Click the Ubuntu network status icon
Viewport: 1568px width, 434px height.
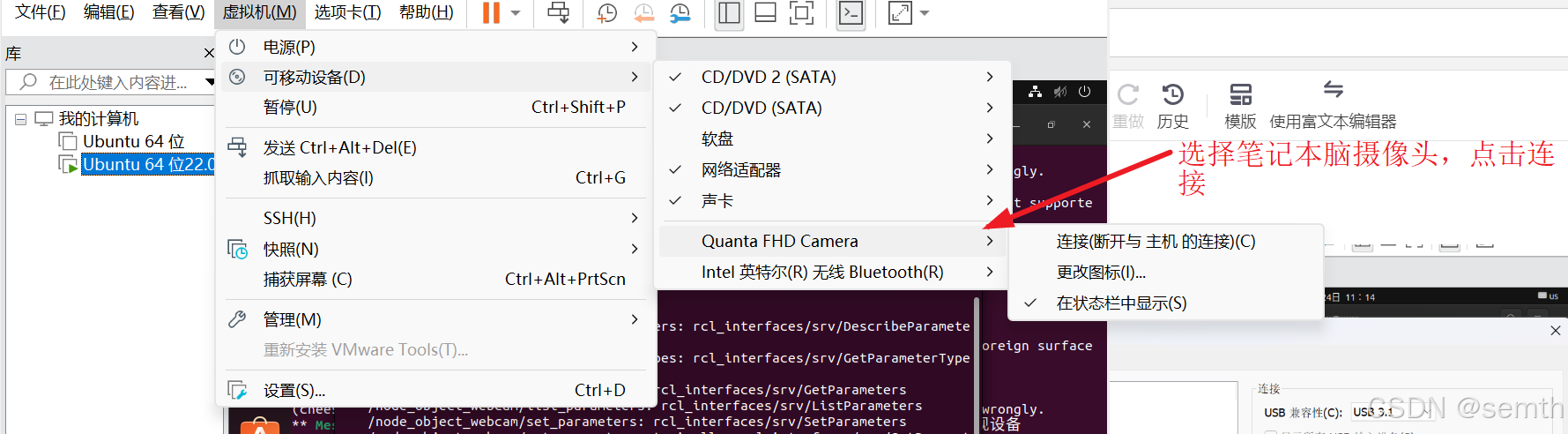pos(1035,91)
